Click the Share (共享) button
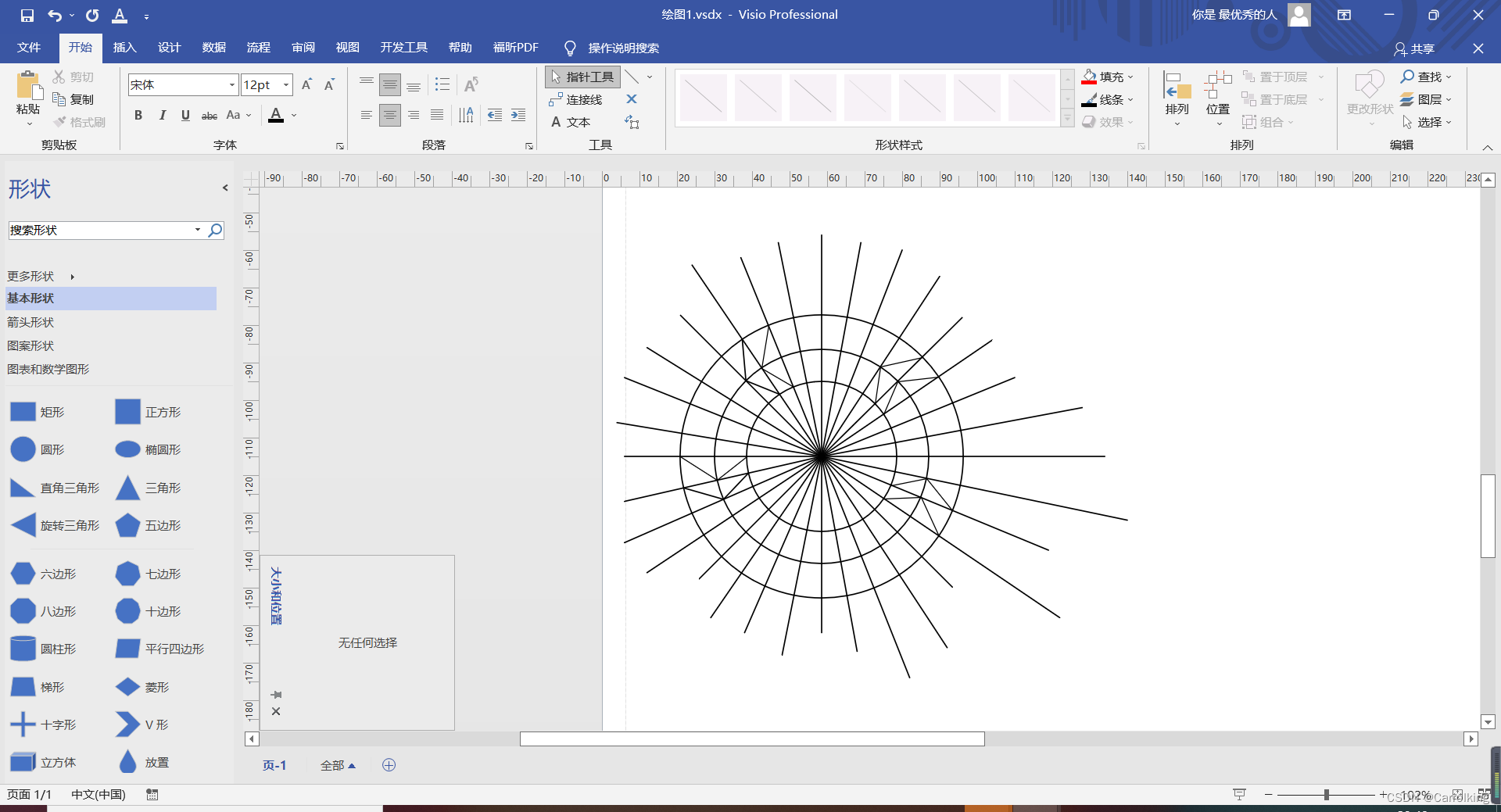This screenshot has height=812, width=1501. (1414, 48)
